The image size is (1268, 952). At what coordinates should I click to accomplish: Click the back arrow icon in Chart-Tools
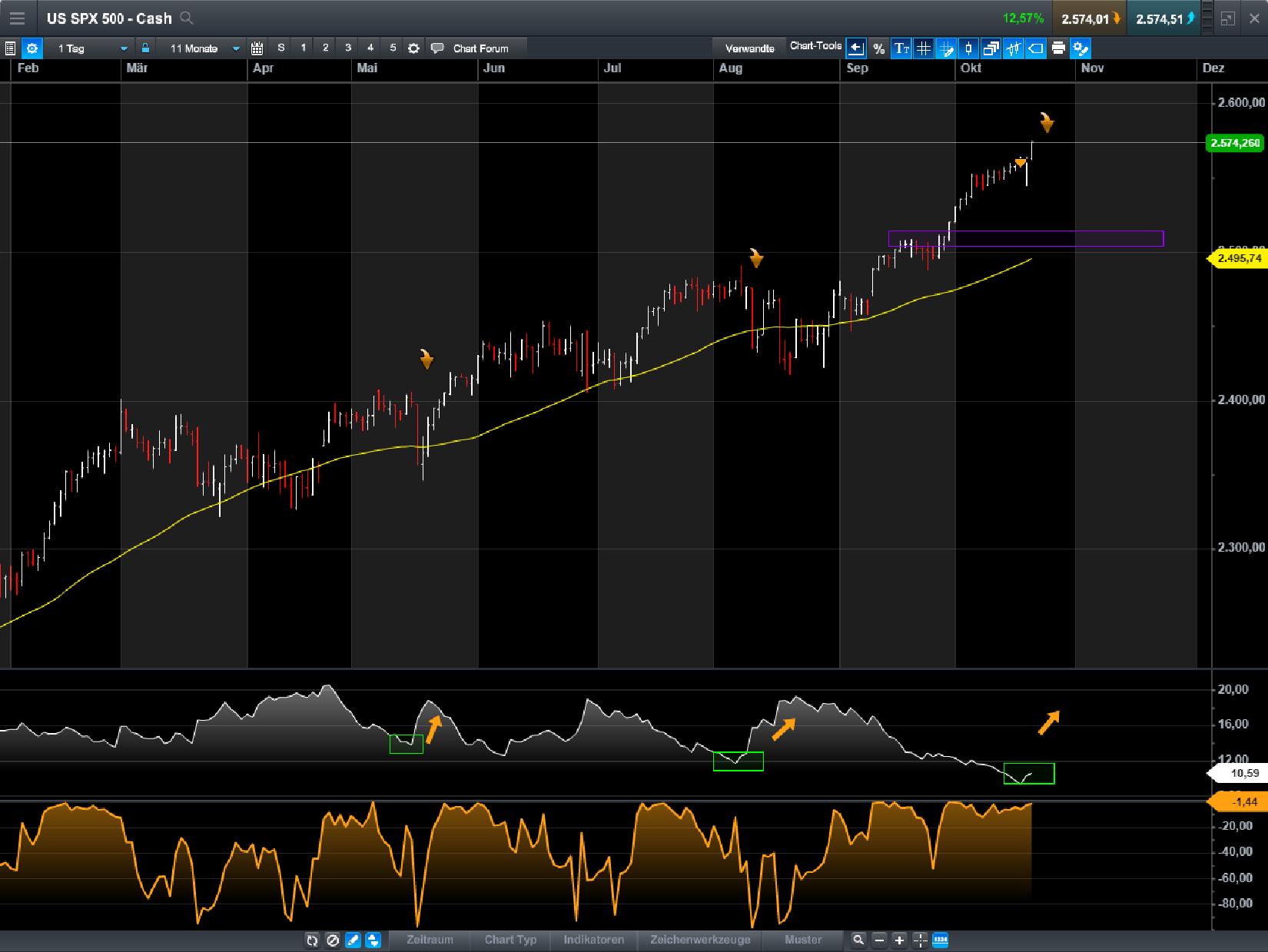tap(855, 48)
